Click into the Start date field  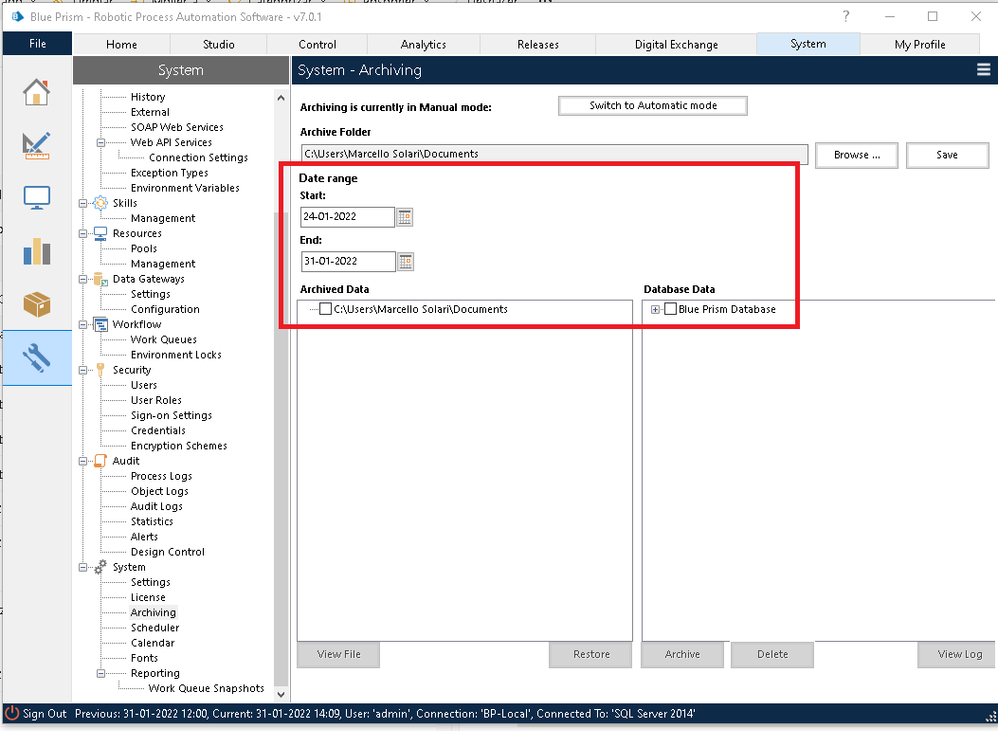click(x=348, y=217)
